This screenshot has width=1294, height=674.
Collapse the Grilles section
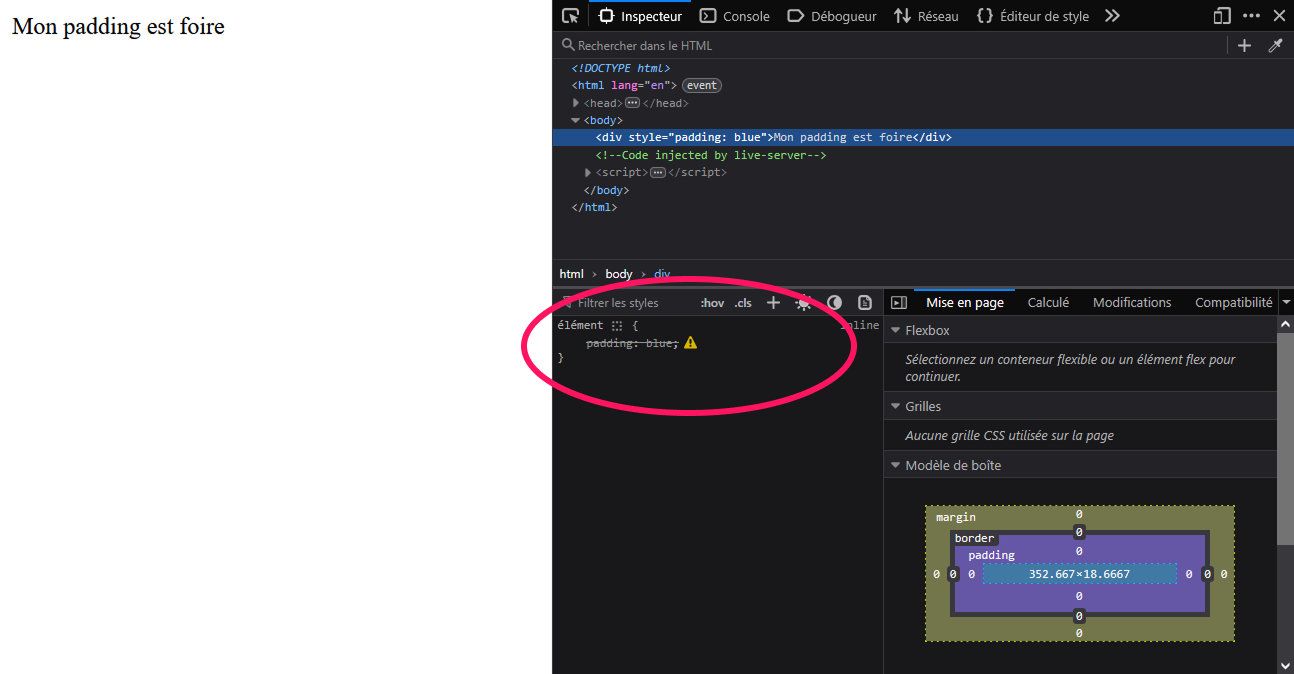point(896,406)
